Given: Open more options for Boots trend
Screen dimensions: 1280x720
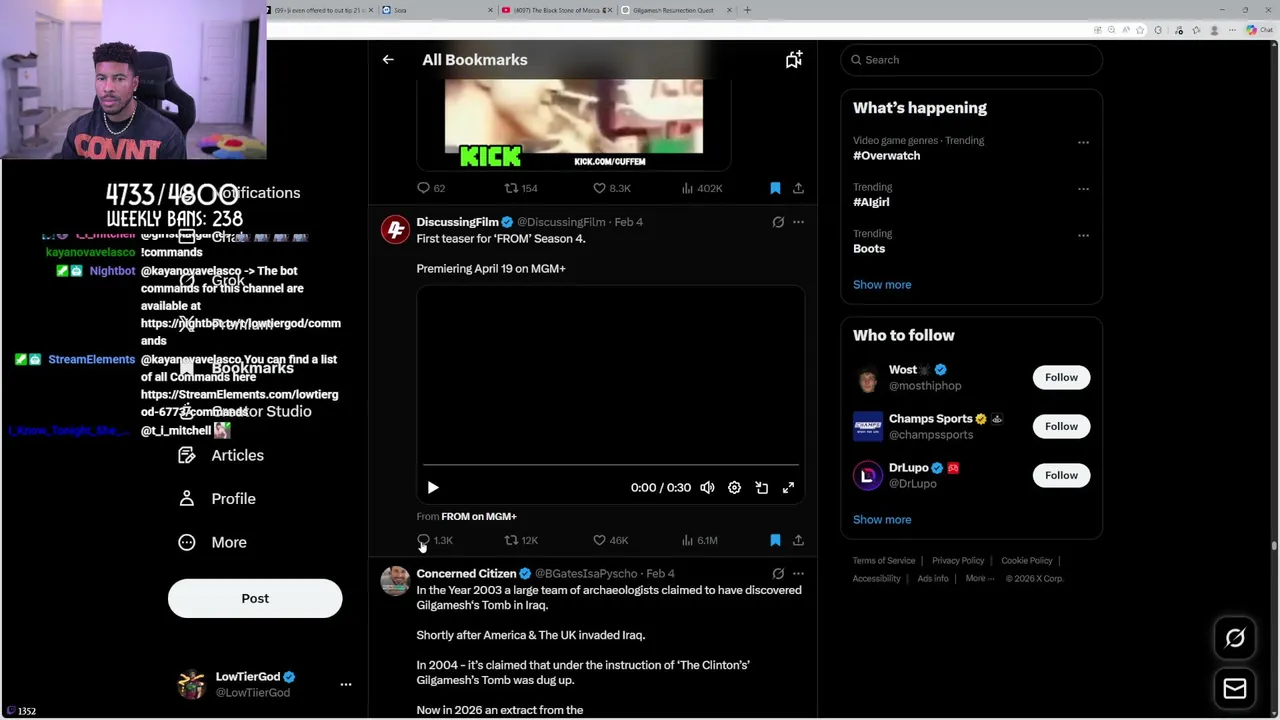Looking at the screenshot, I should 1083,236.
